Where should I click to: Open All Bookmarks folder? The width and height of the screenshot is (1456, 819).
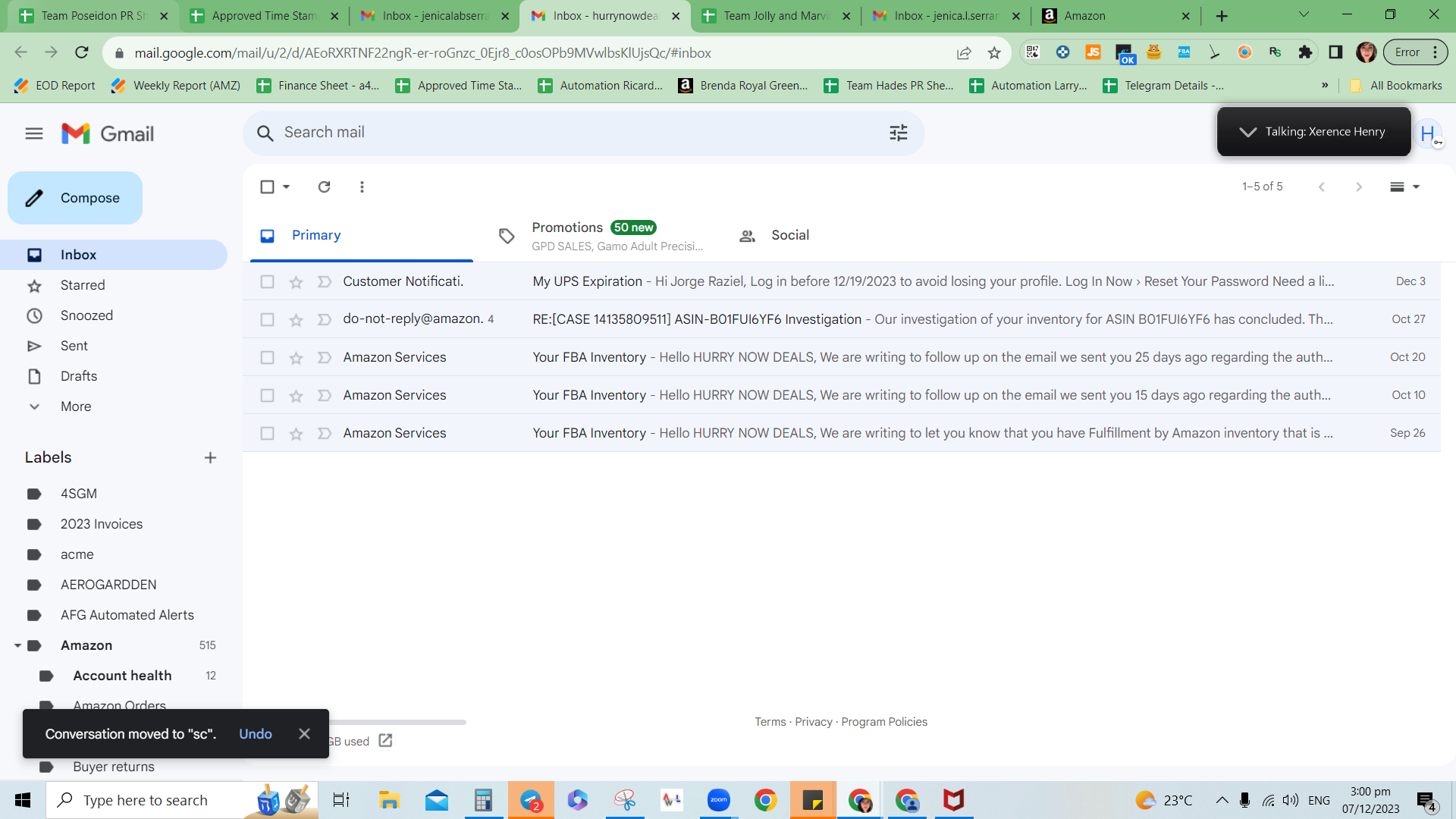[x=1396, y=86]
